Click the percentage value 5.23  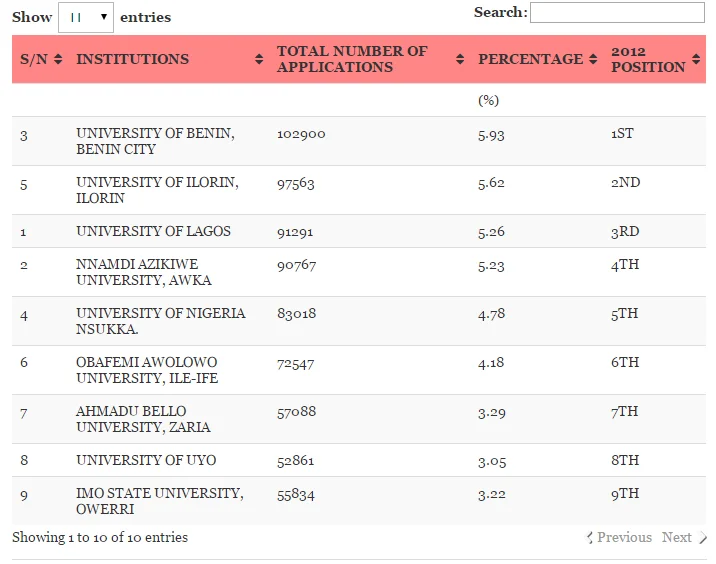(491, 266)
